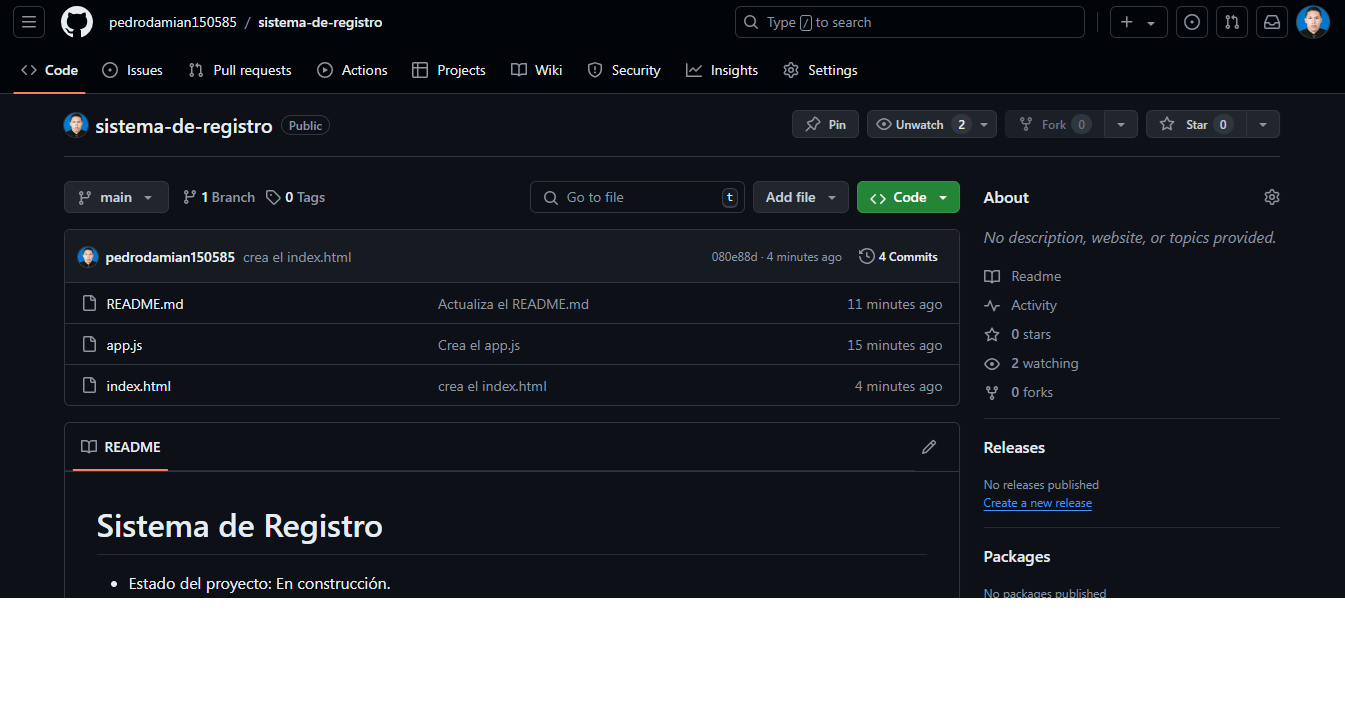Open the user profile avatar menu

pyautogui.click(x=1313, y=22)
